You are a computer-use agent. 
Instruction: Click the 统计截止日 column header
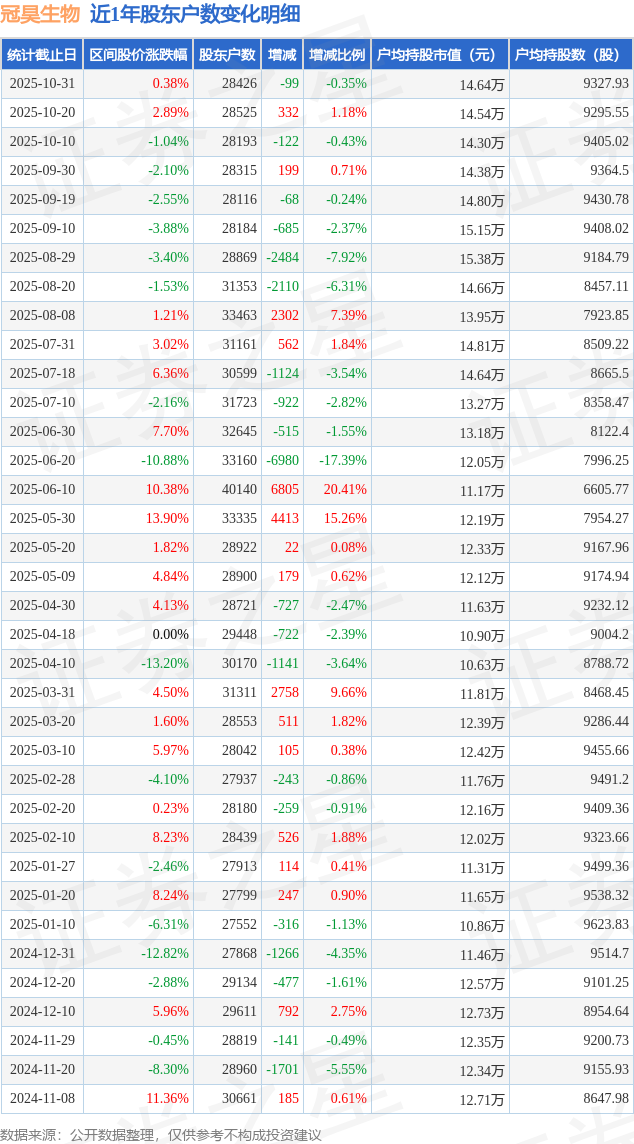(41, 55)
